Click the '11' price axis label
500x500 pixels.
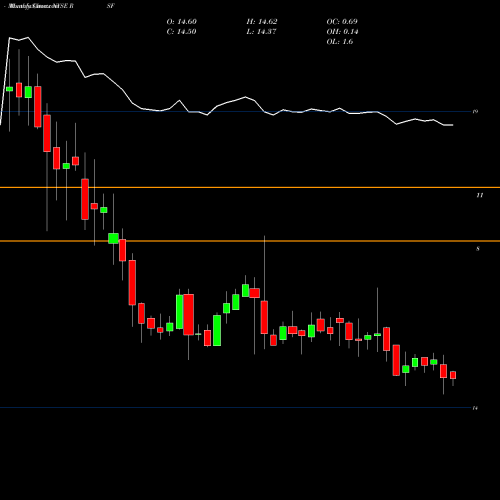point(479,195)
